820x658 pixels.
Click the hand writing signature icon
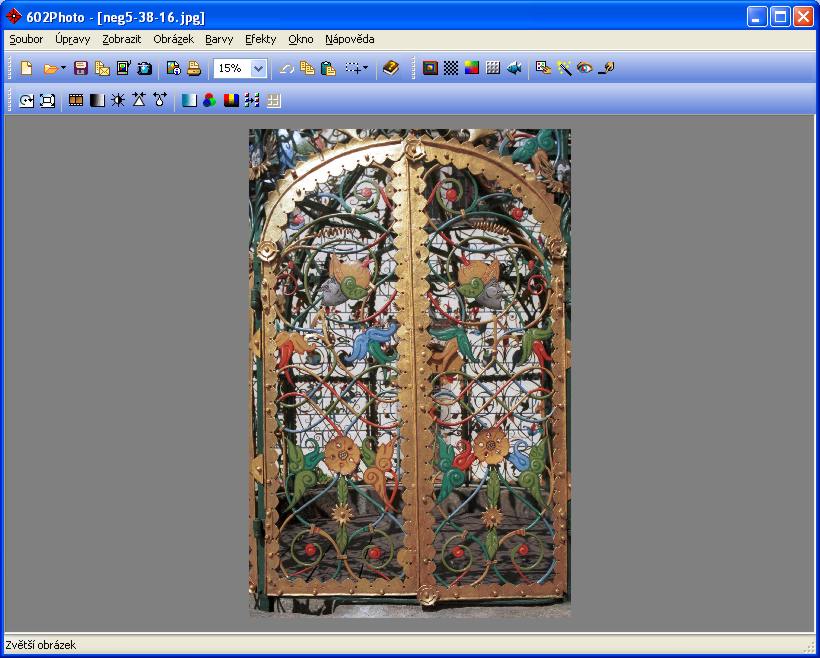606,68
